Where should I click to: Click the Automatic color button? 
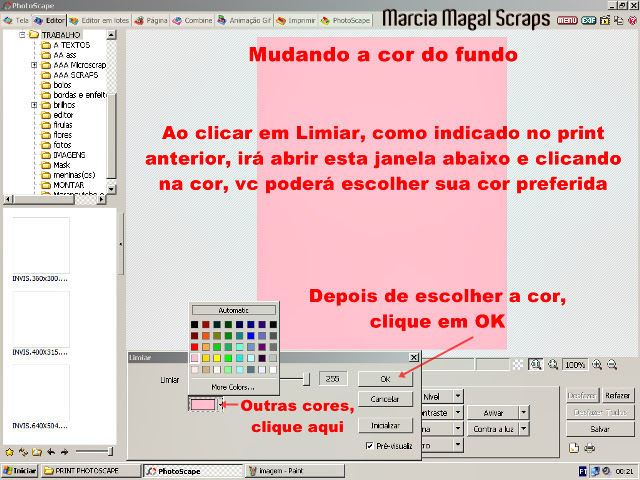tap(233, 310)
